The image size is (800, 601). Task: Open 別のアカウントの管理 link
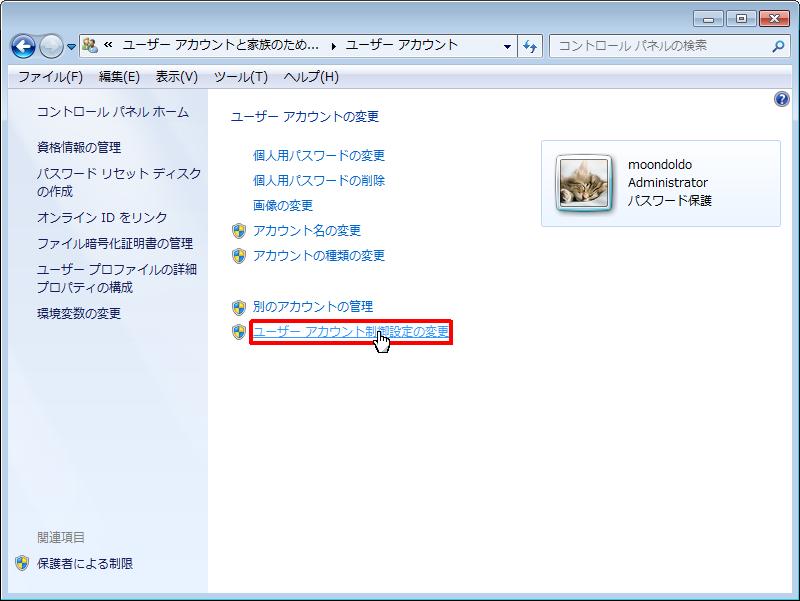coord(312,307)
